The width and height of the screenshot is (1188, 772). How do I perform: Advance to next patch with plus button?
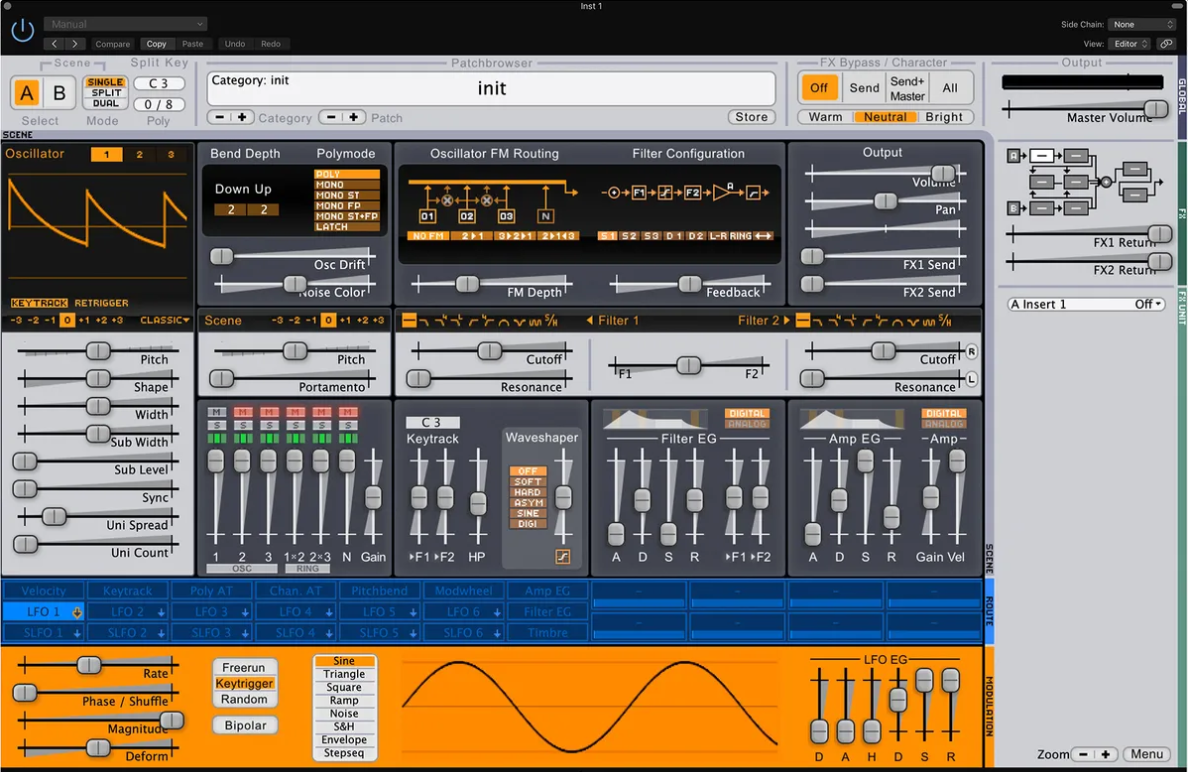353,117
